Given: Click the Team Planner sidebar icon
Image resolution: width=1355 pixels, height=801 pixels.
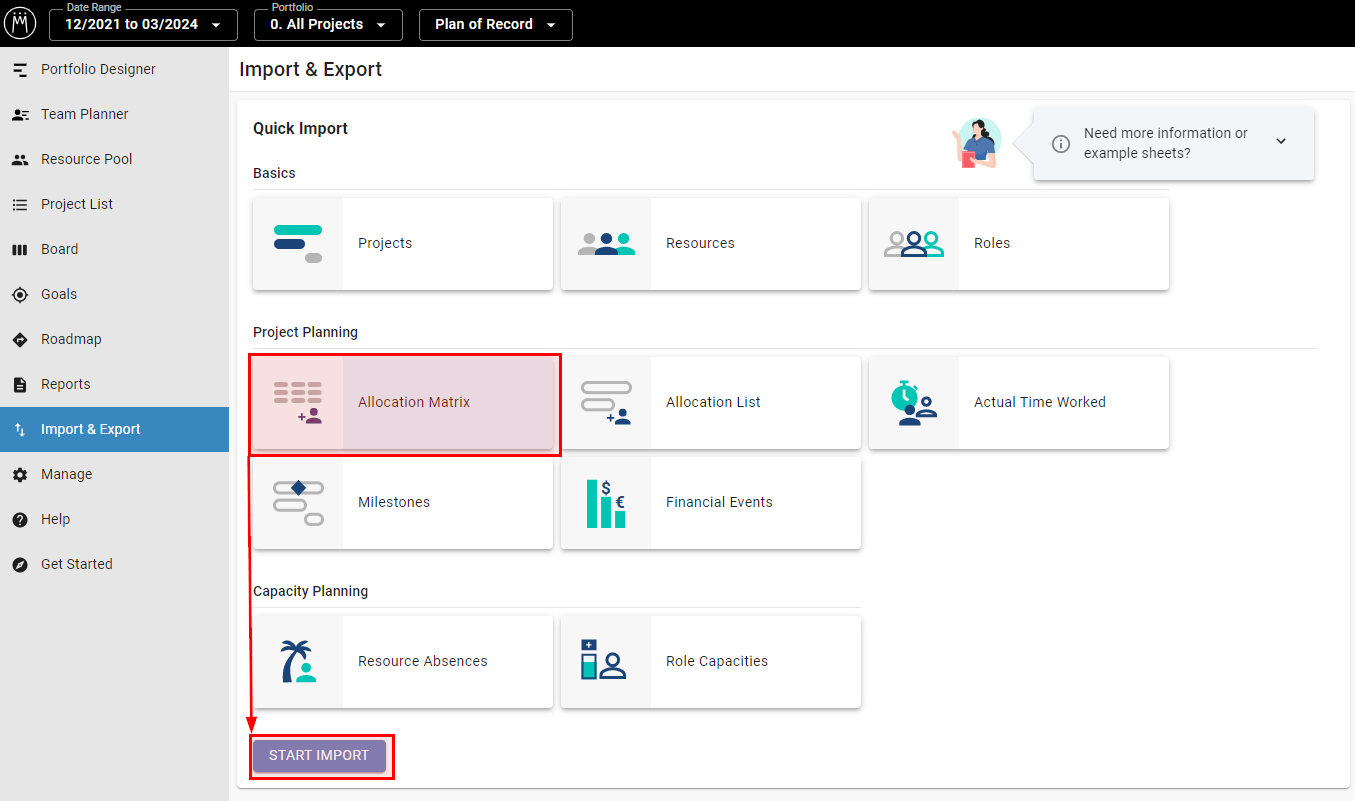Looking at the screenshot, I should point(20,114).
